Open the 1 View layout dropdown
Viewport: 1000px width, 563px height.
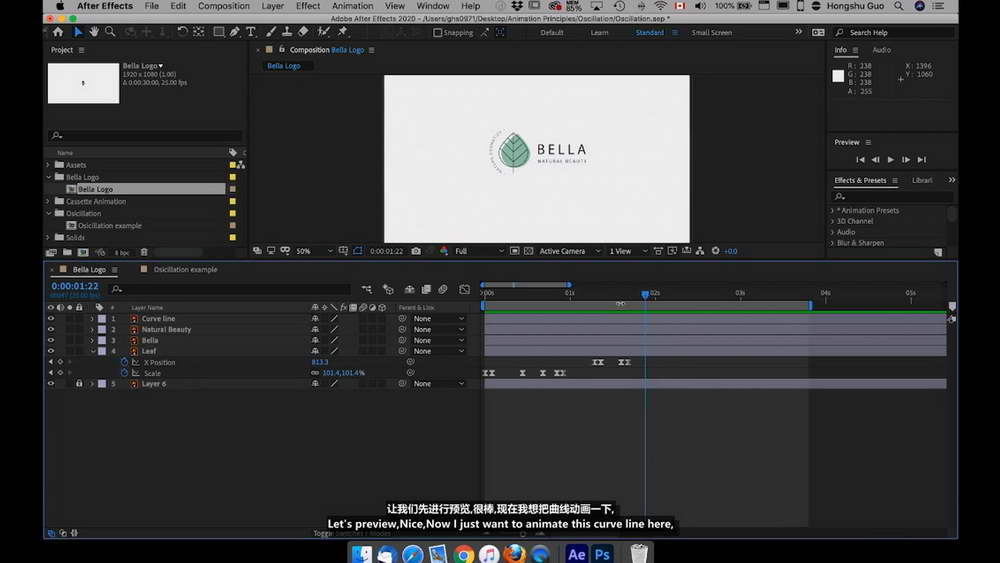[x=628, y=251]
